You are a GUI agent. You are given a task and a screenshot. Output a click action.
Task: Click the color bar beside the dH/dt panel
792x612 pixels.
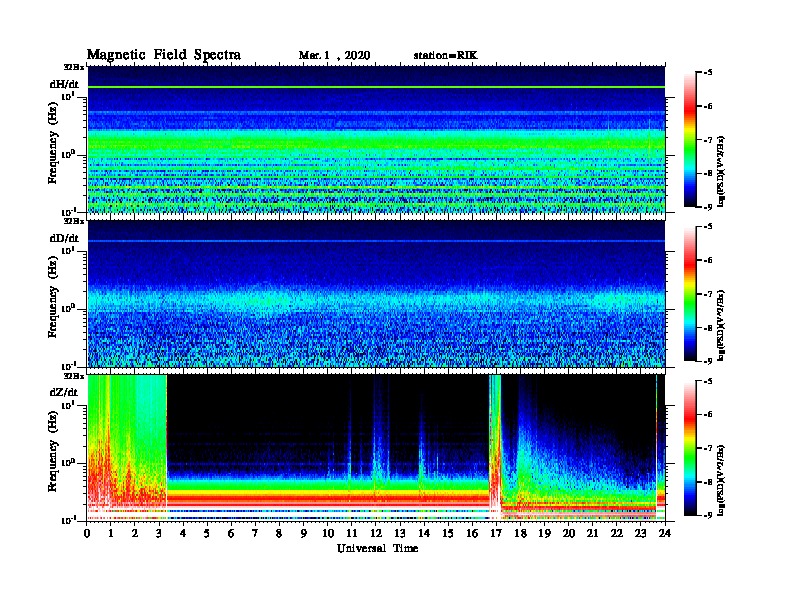[690, 140]
